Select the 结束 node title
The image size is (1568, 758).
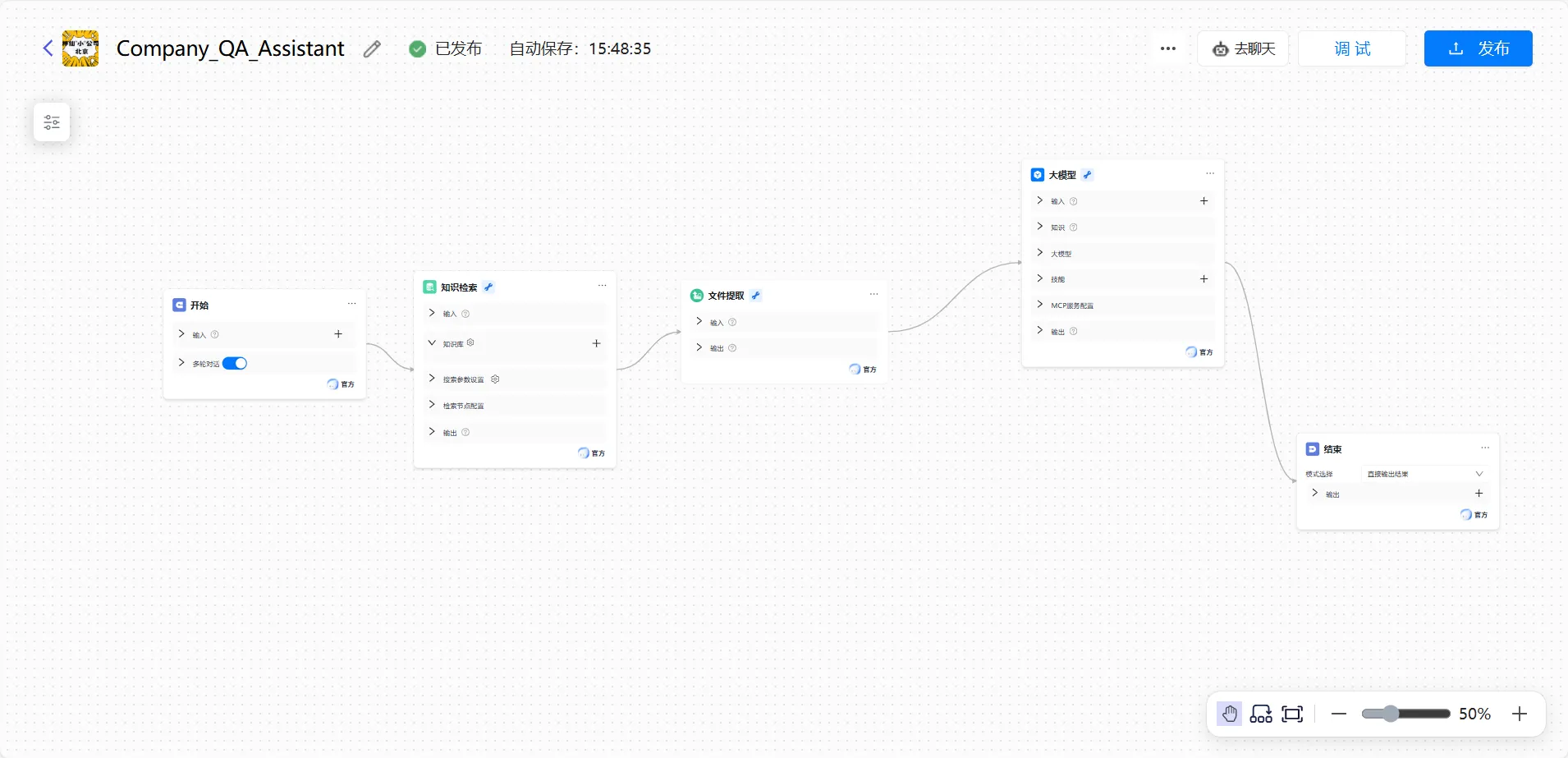pos(1332,449)
